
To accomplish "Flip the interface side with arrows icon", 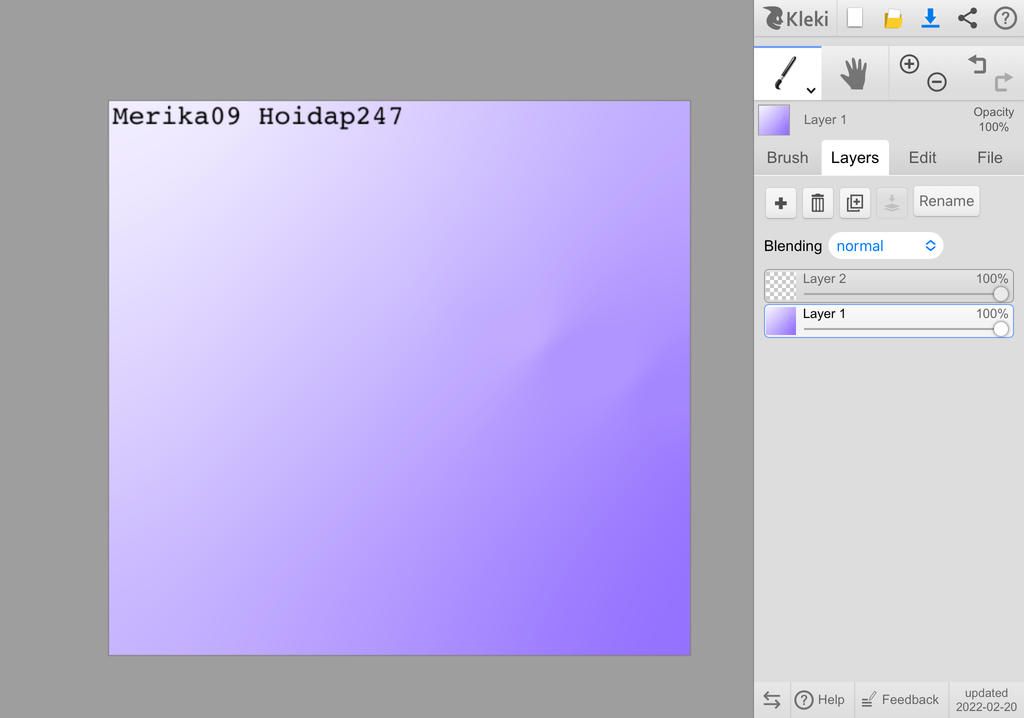I will click(772, 700).
